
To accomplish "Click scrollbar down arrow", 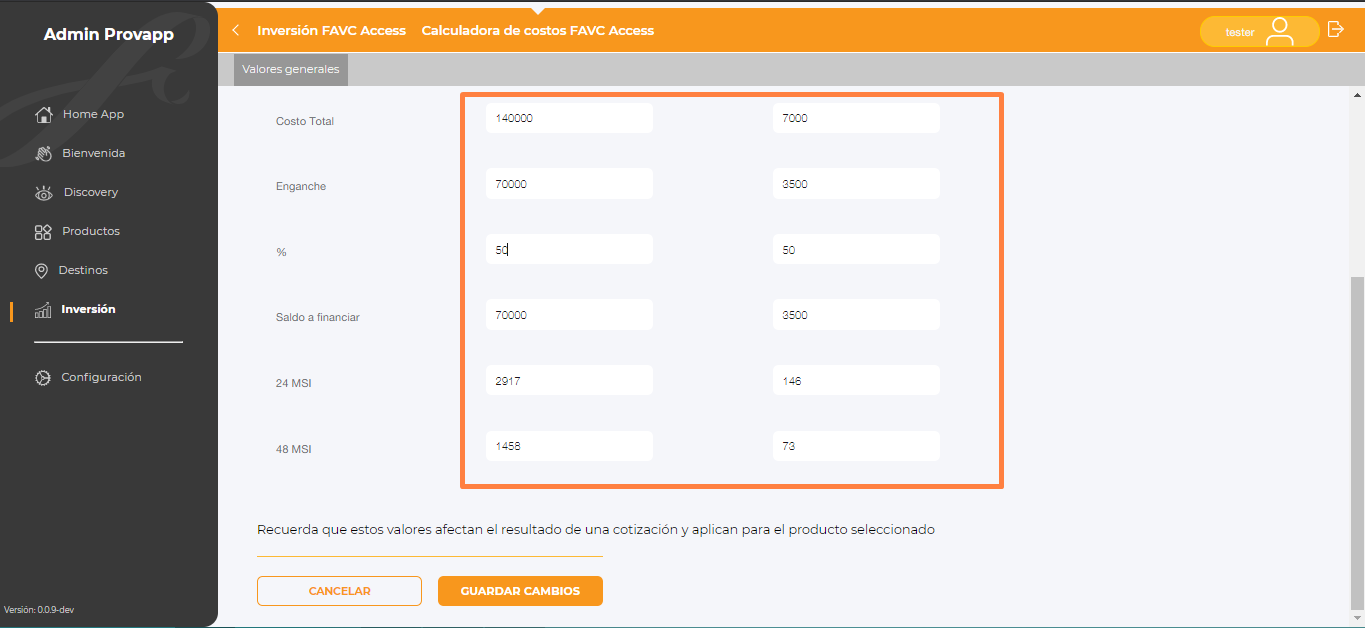I will click(x=1357, y=619).
